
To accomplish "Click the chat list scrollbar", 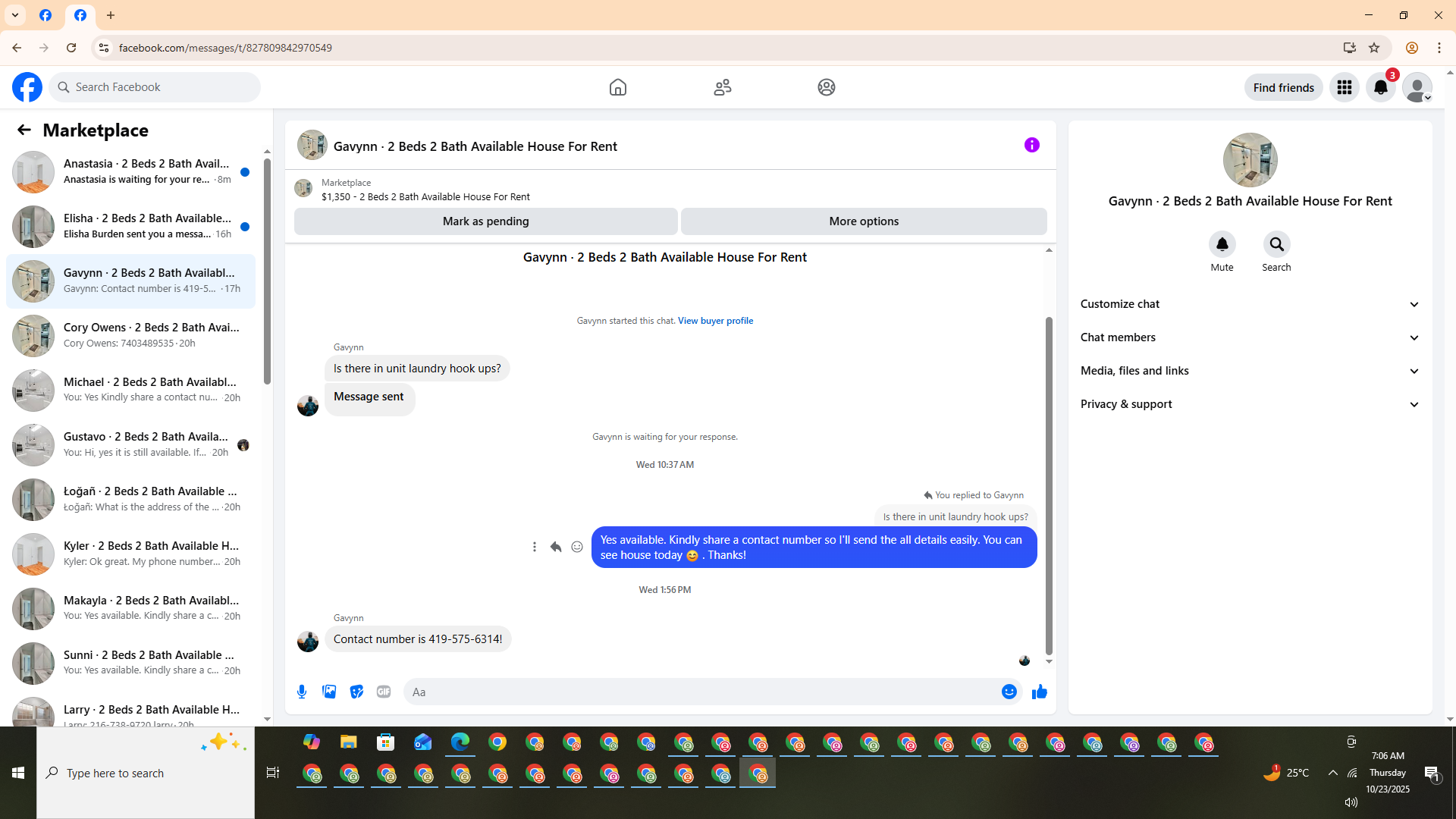I will click(x=267, y=273).
